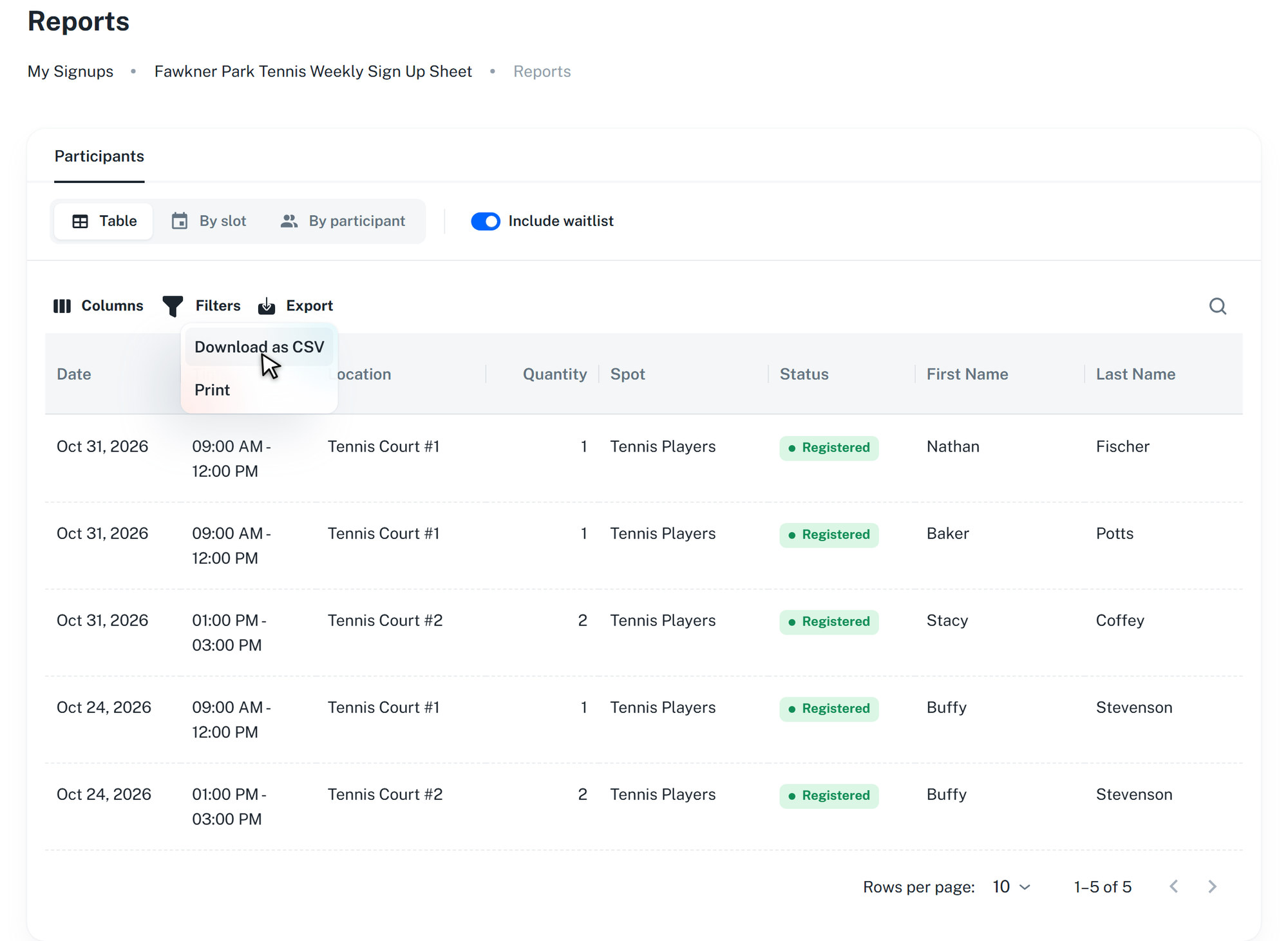Toggle the Include waitlist switch
Image resolution: width=1288 pixels, height=941 pixels.
coord(486,222)
